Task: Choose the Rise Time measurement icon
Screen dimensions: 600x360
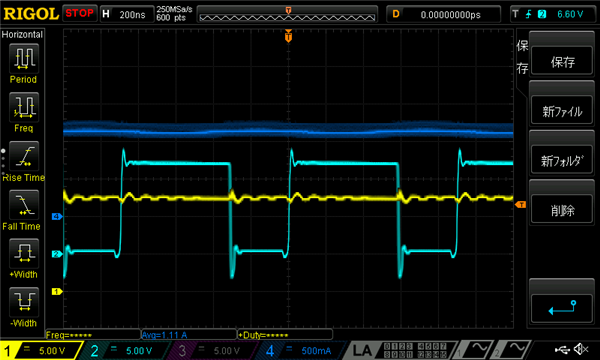Action: [24, 156]
